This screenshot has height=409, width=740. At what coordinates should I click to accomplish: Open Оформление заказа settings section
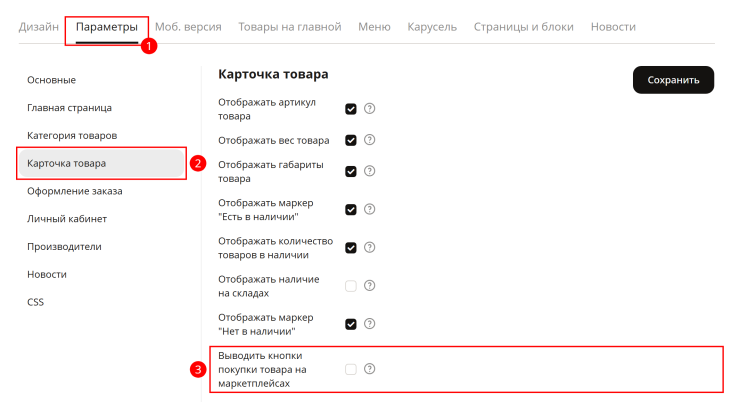click(x=75, y=191)
